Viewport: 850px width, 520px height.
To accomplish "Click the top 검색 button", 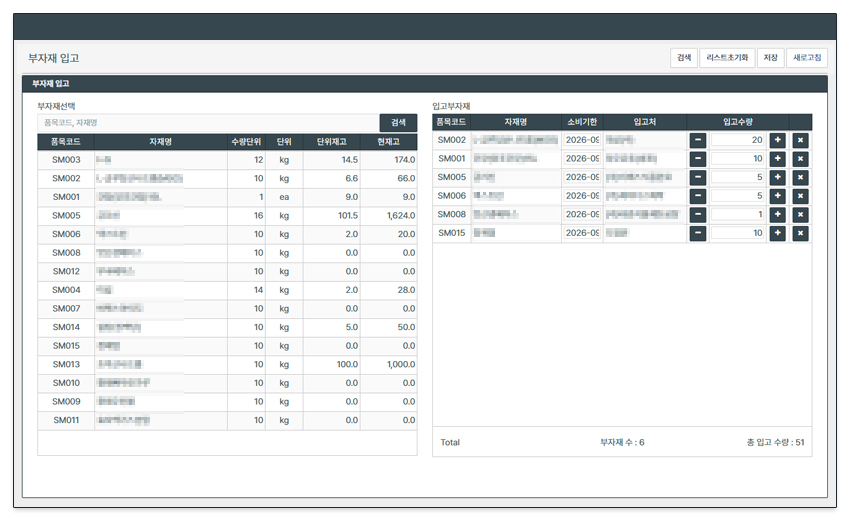I will click(684, 58).
